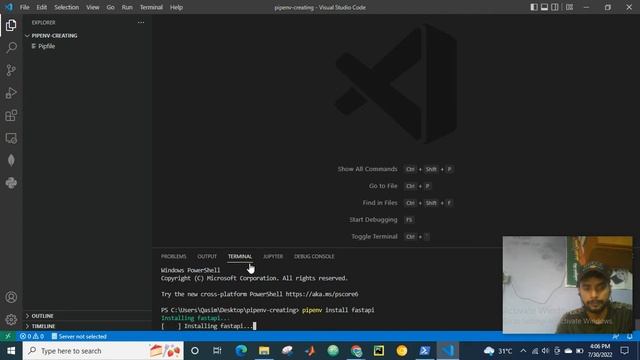Open the File menu

click(24, 7)
